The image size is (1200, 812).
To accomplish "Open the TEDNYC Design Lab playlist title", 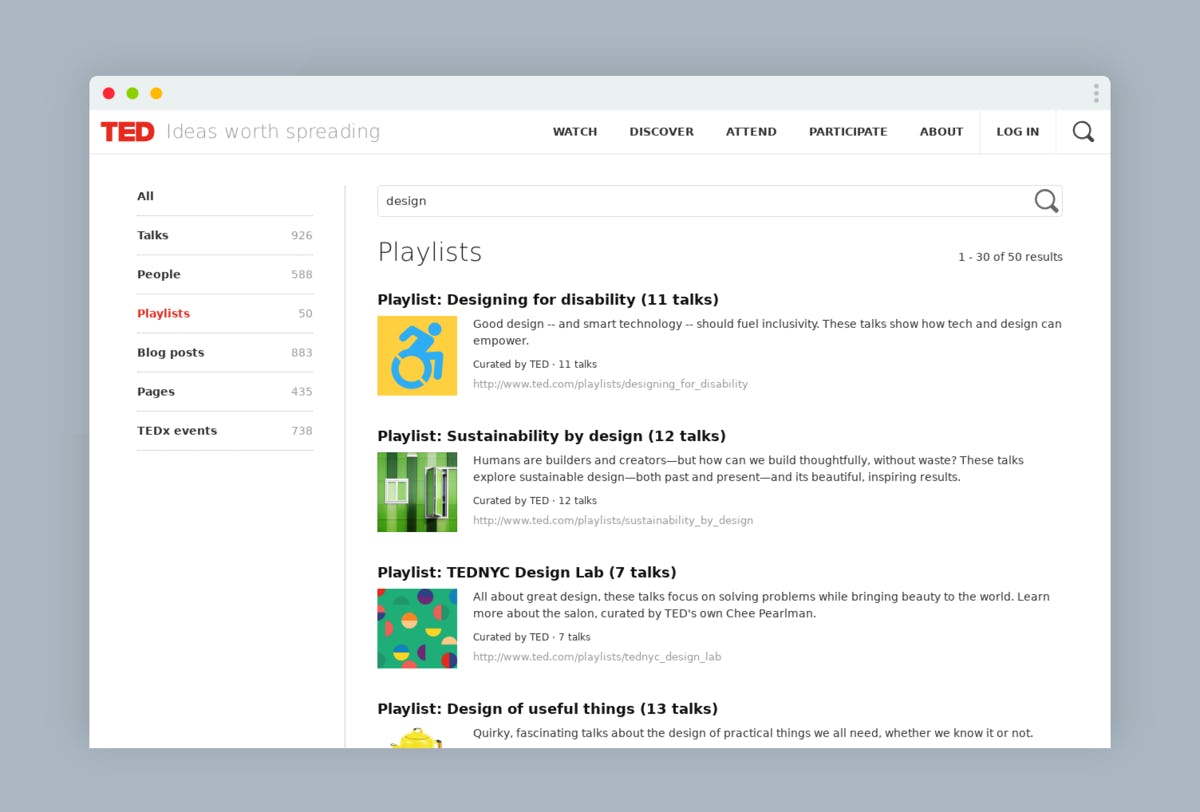I will pyautogui.click(x=527, y=573).
